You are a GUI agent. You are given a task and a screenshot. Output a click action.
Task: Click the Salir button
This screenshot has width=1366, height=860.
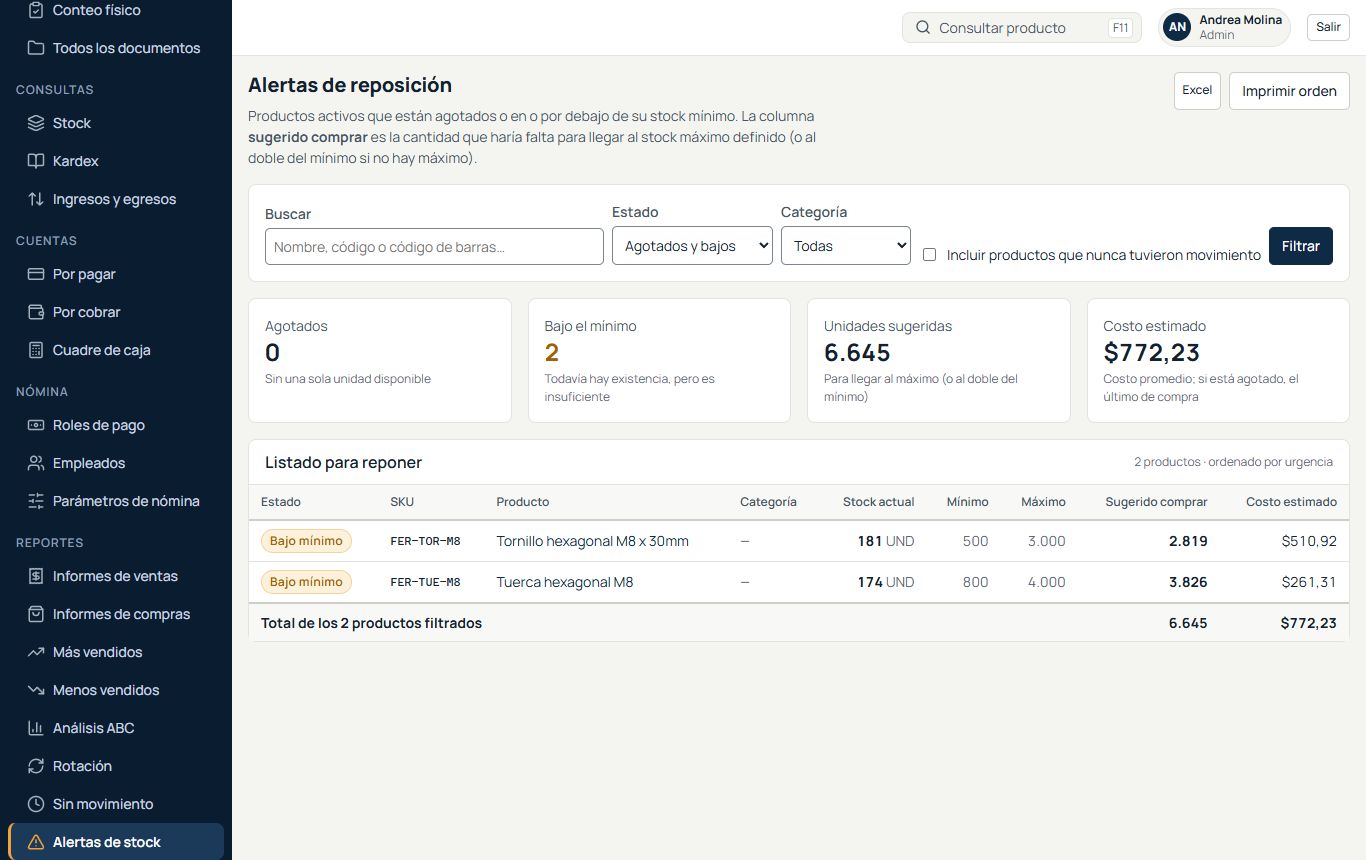pos(1328,27)
